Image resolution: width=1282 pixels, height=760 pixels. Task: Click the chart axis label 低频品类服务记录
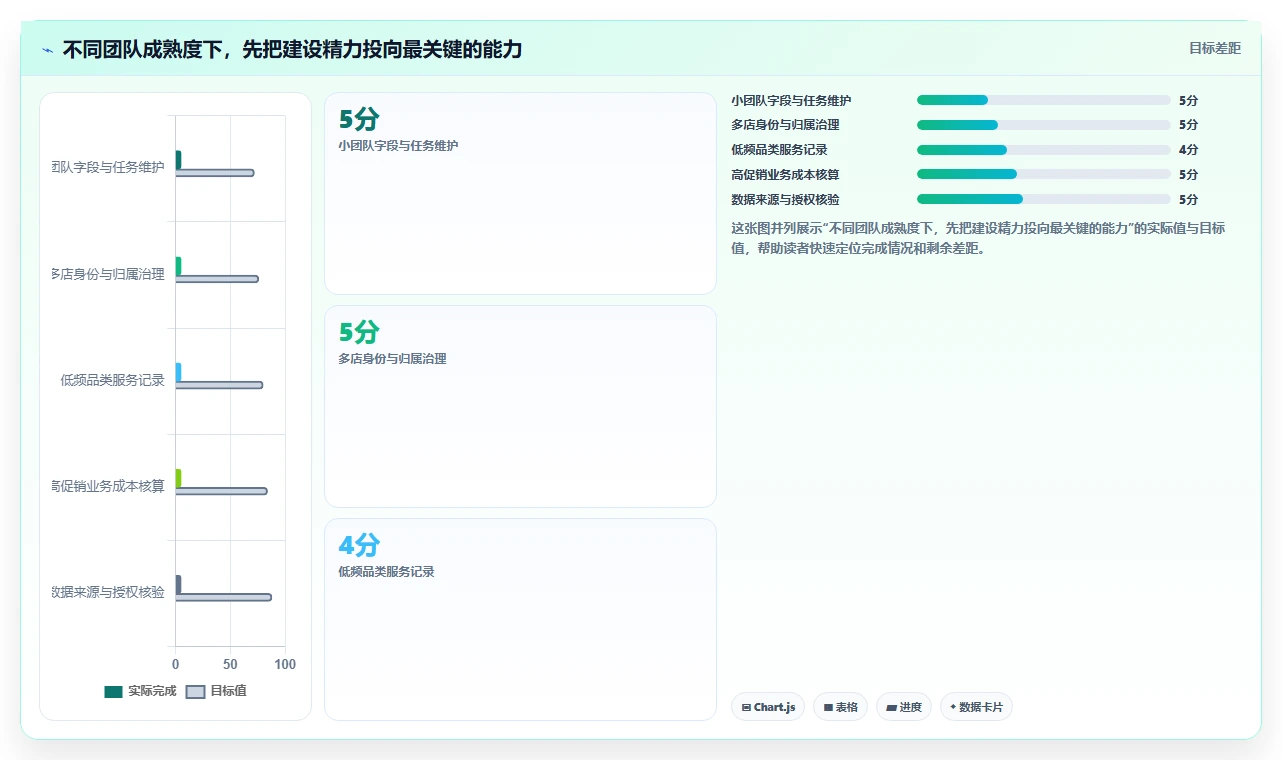pyautogui.click(x=112, y=380)
